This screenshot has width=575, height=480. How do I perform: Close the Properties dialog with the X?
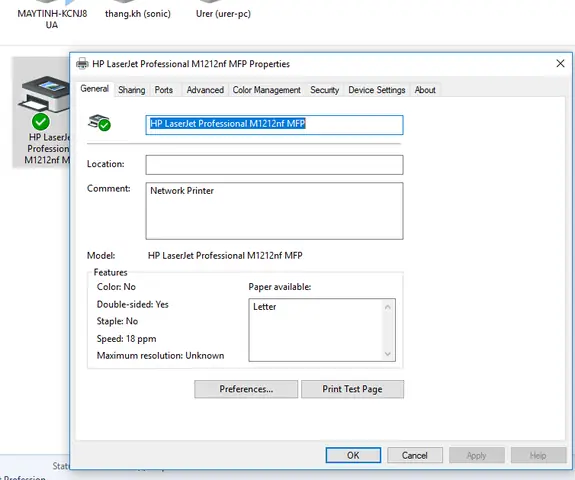560,64
